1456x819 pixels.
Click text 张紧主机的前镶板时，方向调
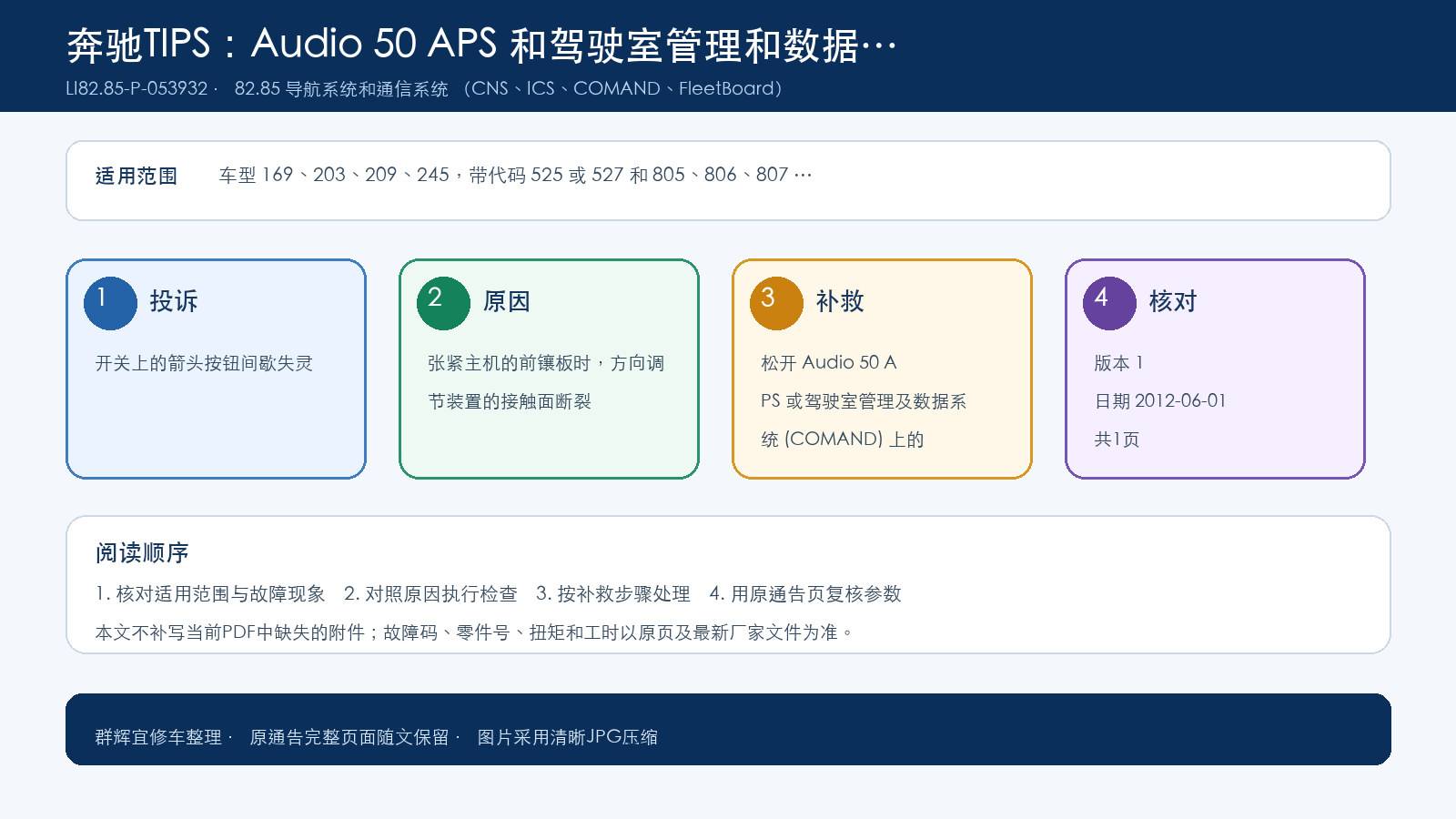click(546, 363)
